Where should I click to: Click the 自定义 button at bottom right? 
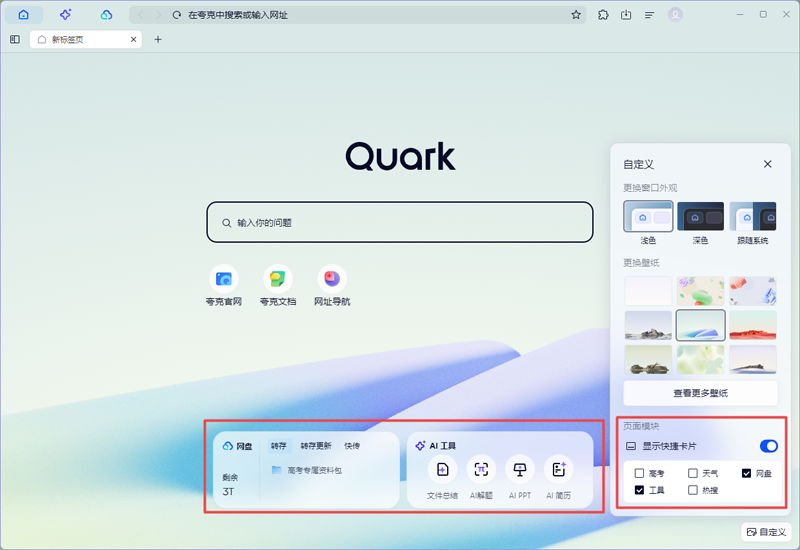tap(766, 532)
